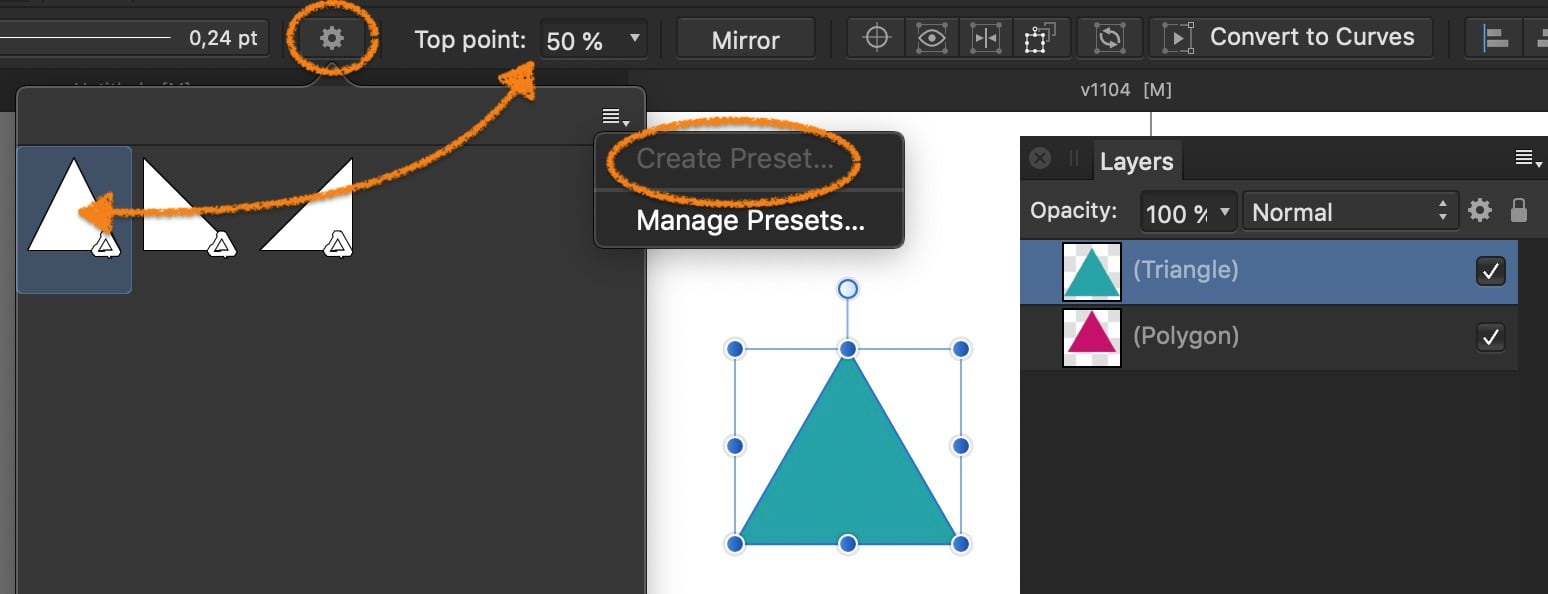Click the Layers panel settings gear

tap(1480, 210)
